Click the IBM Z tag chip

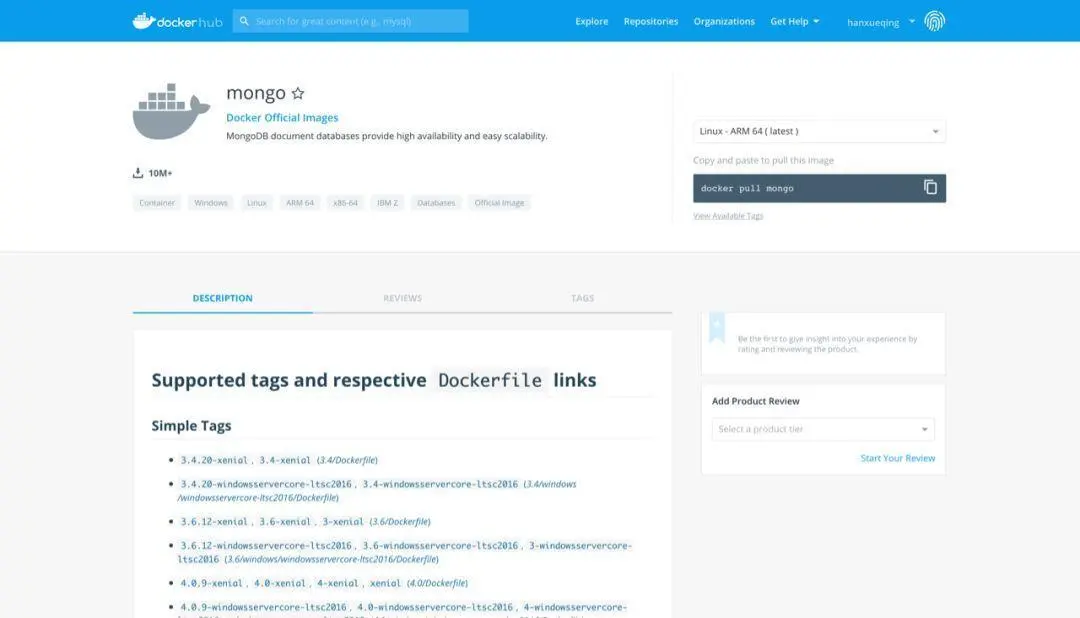coord(387,203)
